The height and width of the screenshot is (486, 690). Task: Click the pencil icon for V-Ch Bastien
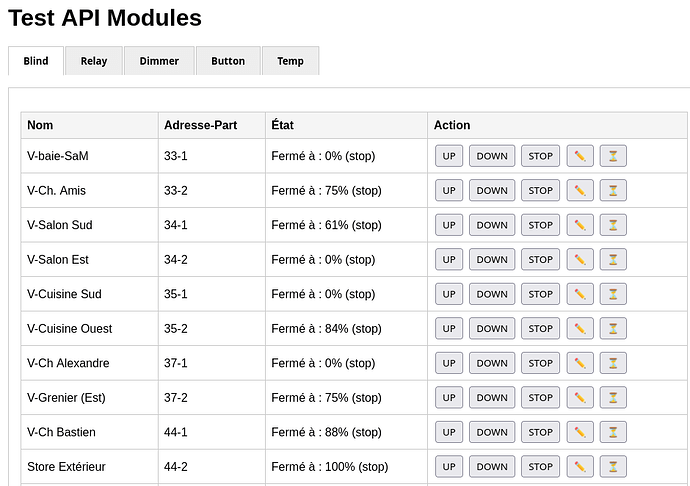pyautogui.click(x=580, y=432)
